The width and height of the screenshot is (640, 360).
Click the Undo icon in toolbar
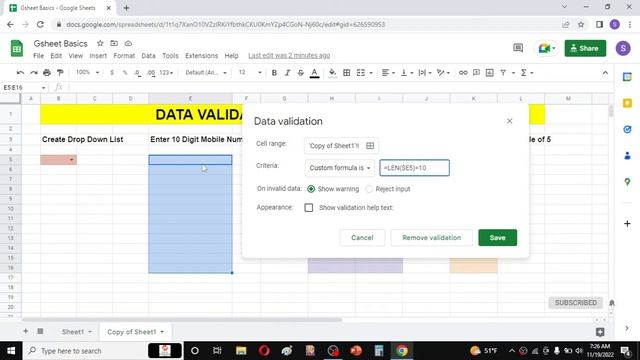pyautogui.click(x=20, y=73)
